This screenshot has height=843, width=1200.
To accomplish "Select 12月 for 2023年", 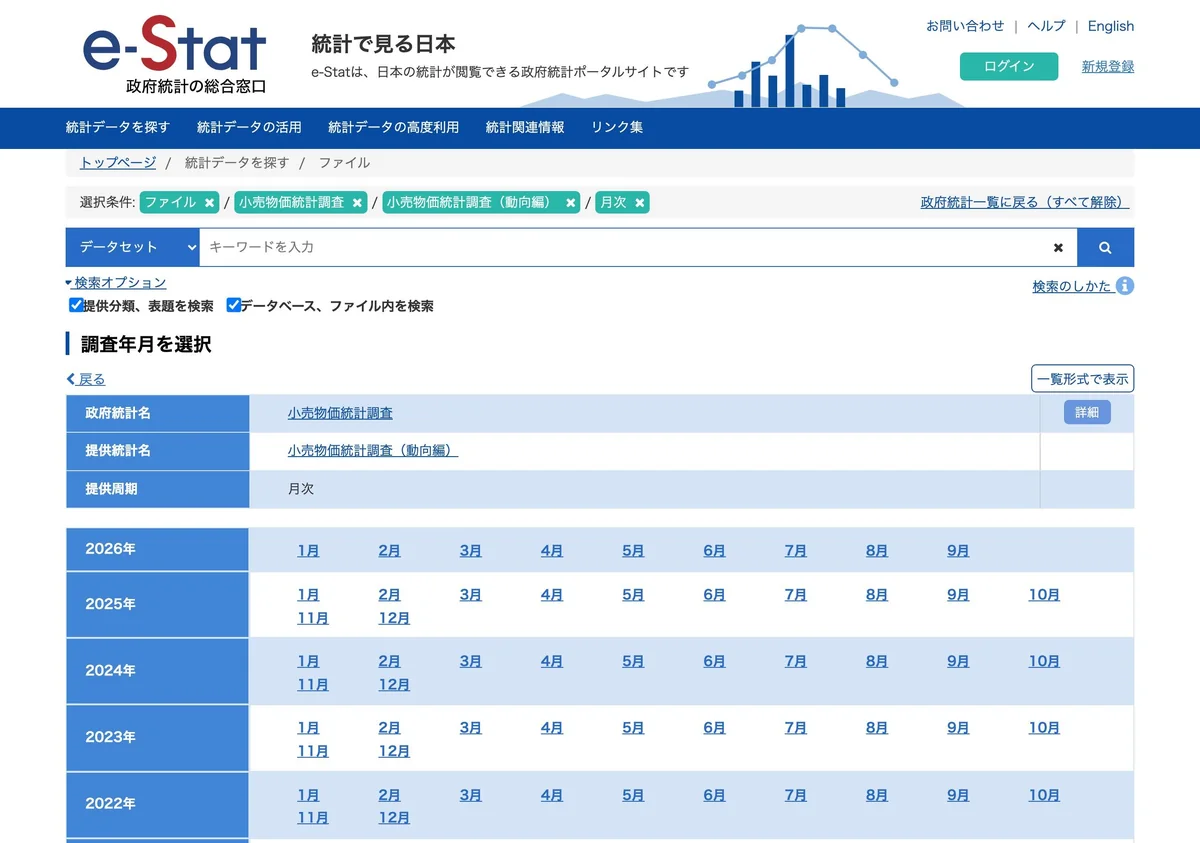I will click(394, 752).
